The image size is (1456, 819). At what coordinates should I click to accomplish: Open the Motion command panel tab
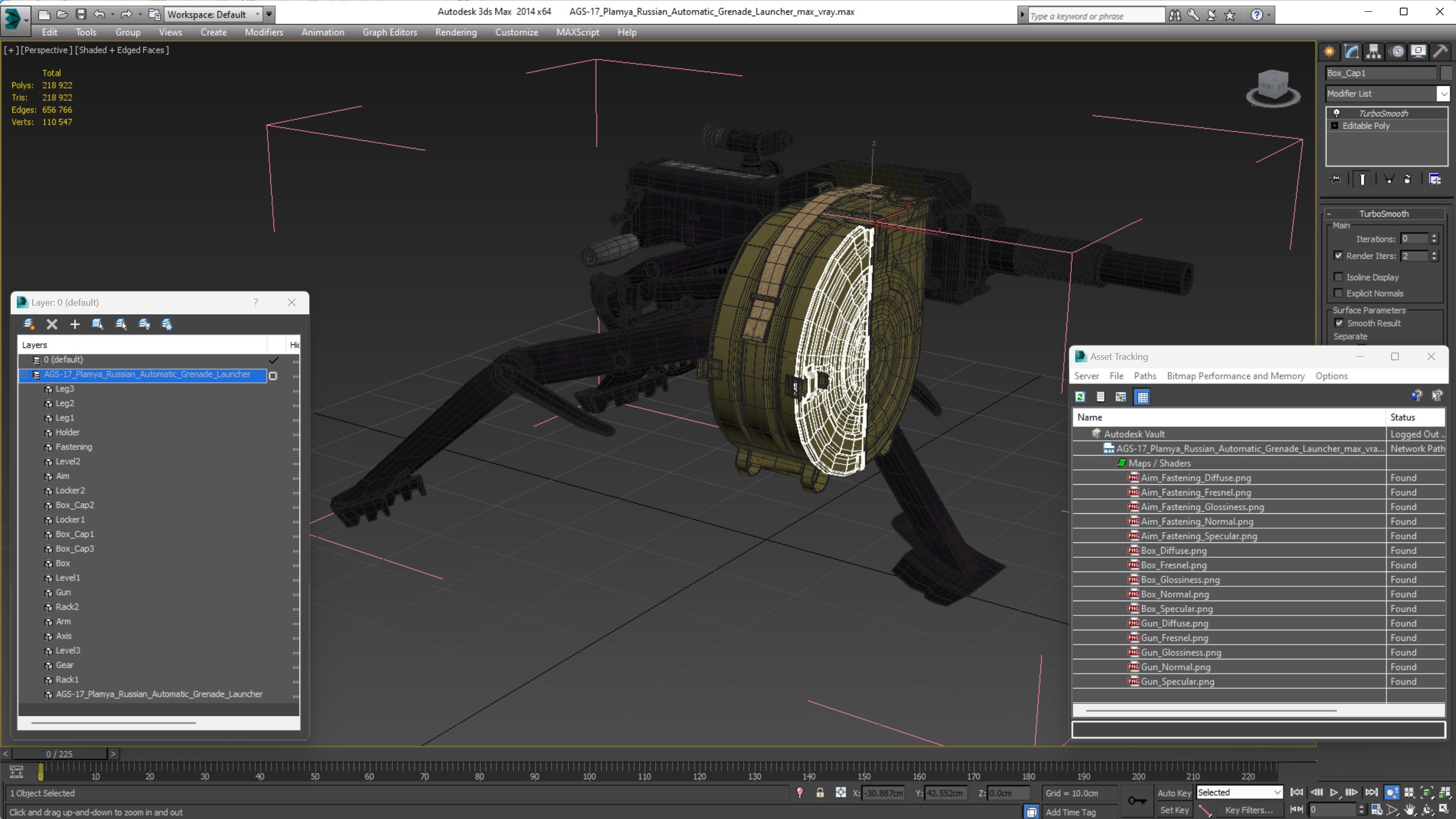(1397, 52)
